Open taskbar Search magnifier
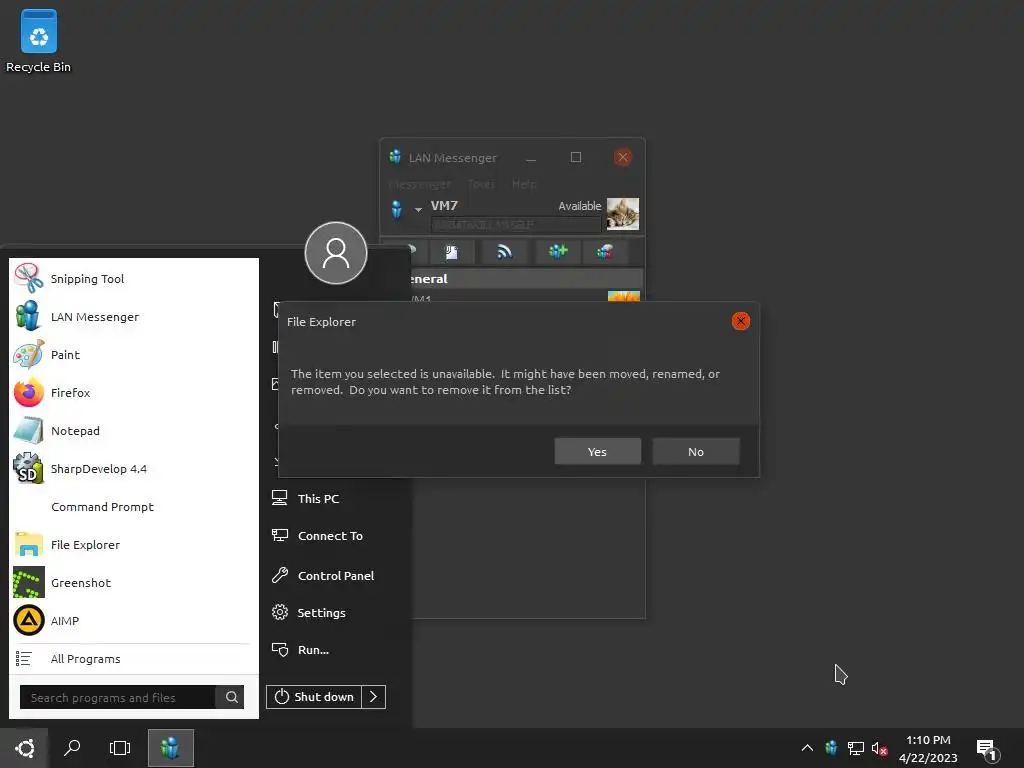The width and height of the screenshot is (1024, 768). coord(72,748)
